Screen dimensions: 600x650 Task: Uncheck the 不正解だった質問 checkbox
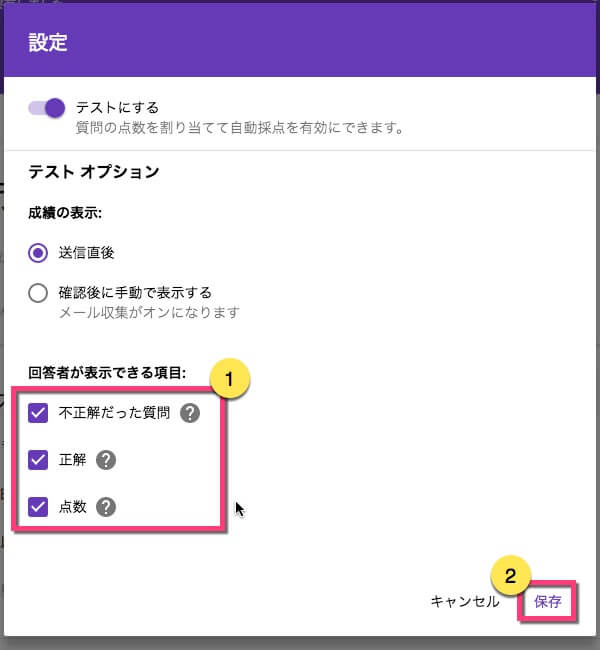[38, 413]
